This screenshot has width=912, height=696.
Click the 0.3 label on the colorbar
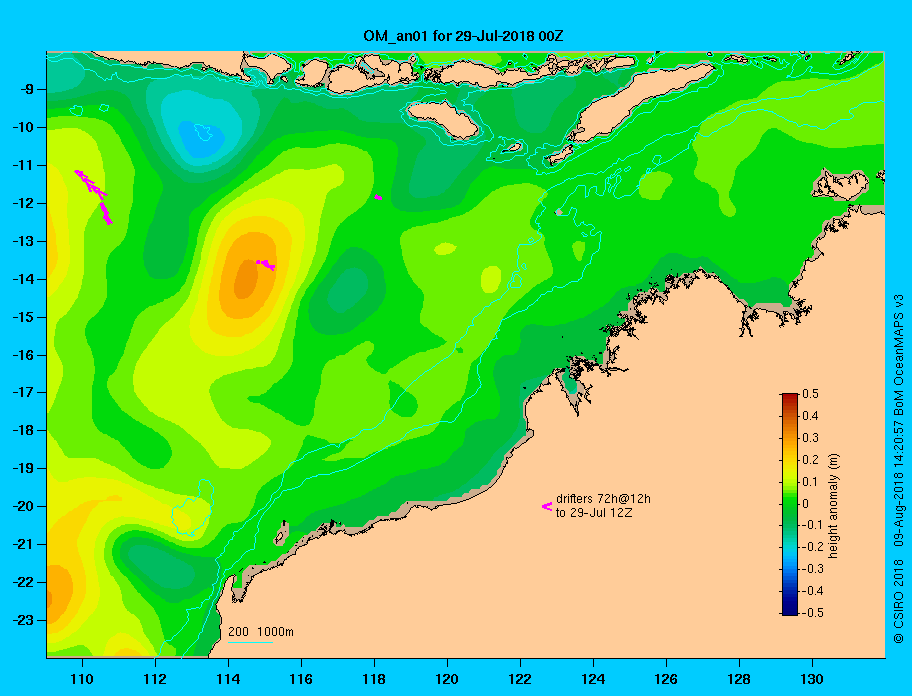click(810, 438)
